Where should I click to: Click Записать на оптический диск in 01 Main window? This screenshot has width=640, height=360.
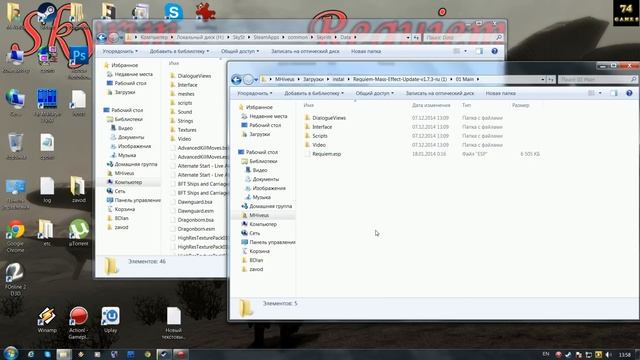tap(440, 93)
